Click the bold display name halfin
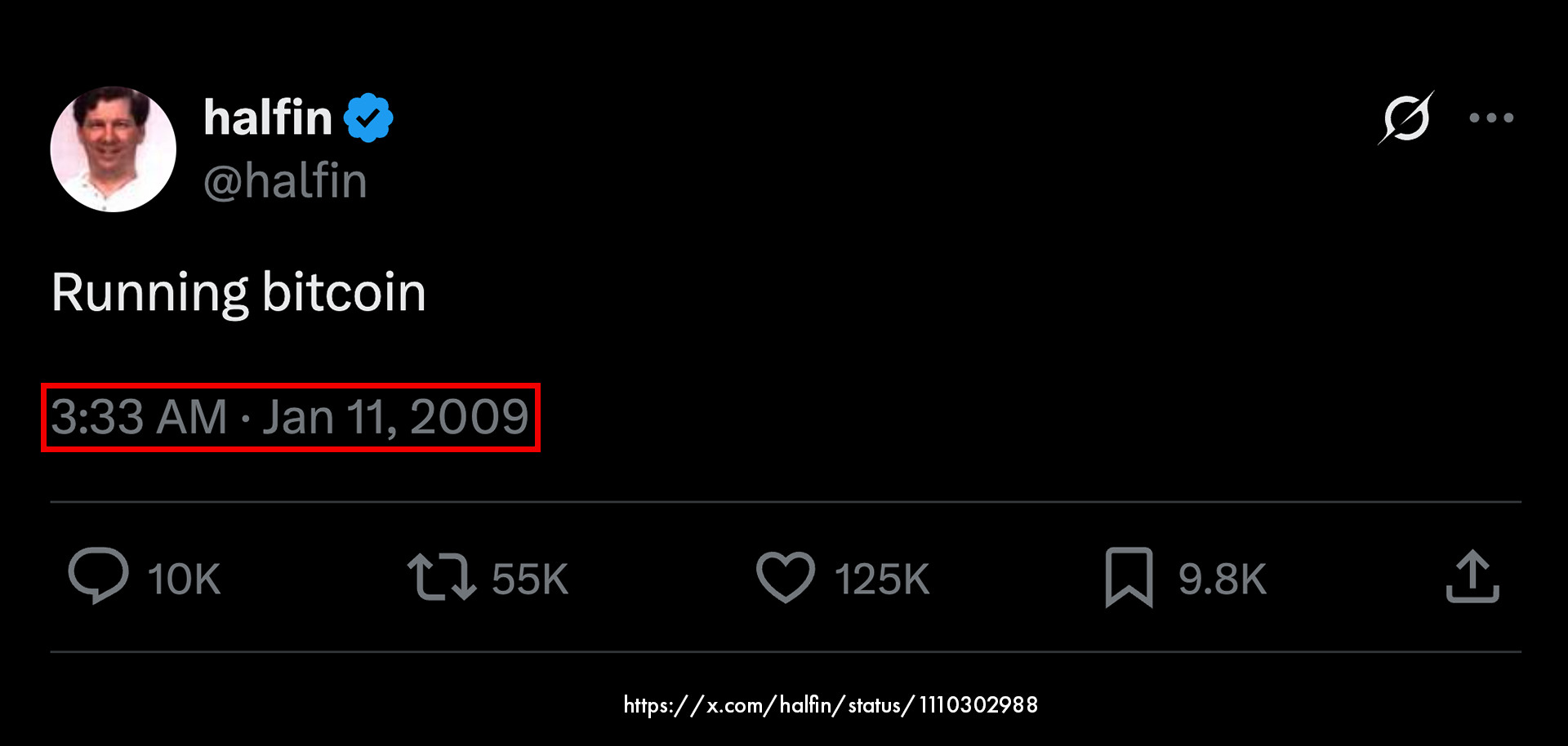The image size is (1568, 746). pos(268,118)
